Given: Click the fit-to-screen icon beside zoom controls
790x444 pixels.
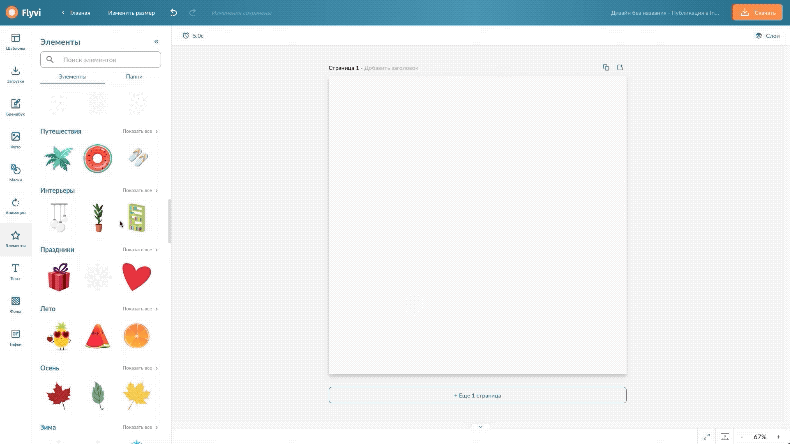Looking at the screenshot, I should (725, 437).
